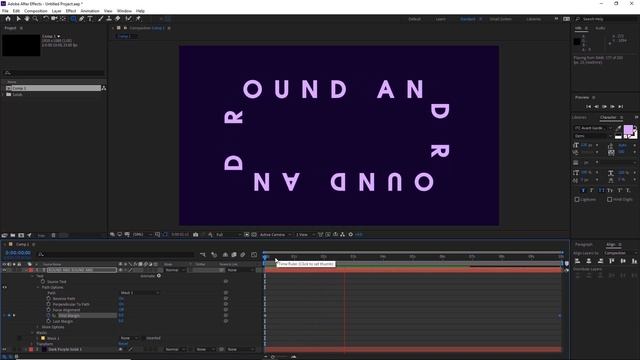Screen dimensions: 640x360
Task: Toggle visibility of the ROUND AND ROUND text layer
Action: (x=4, y=270)
